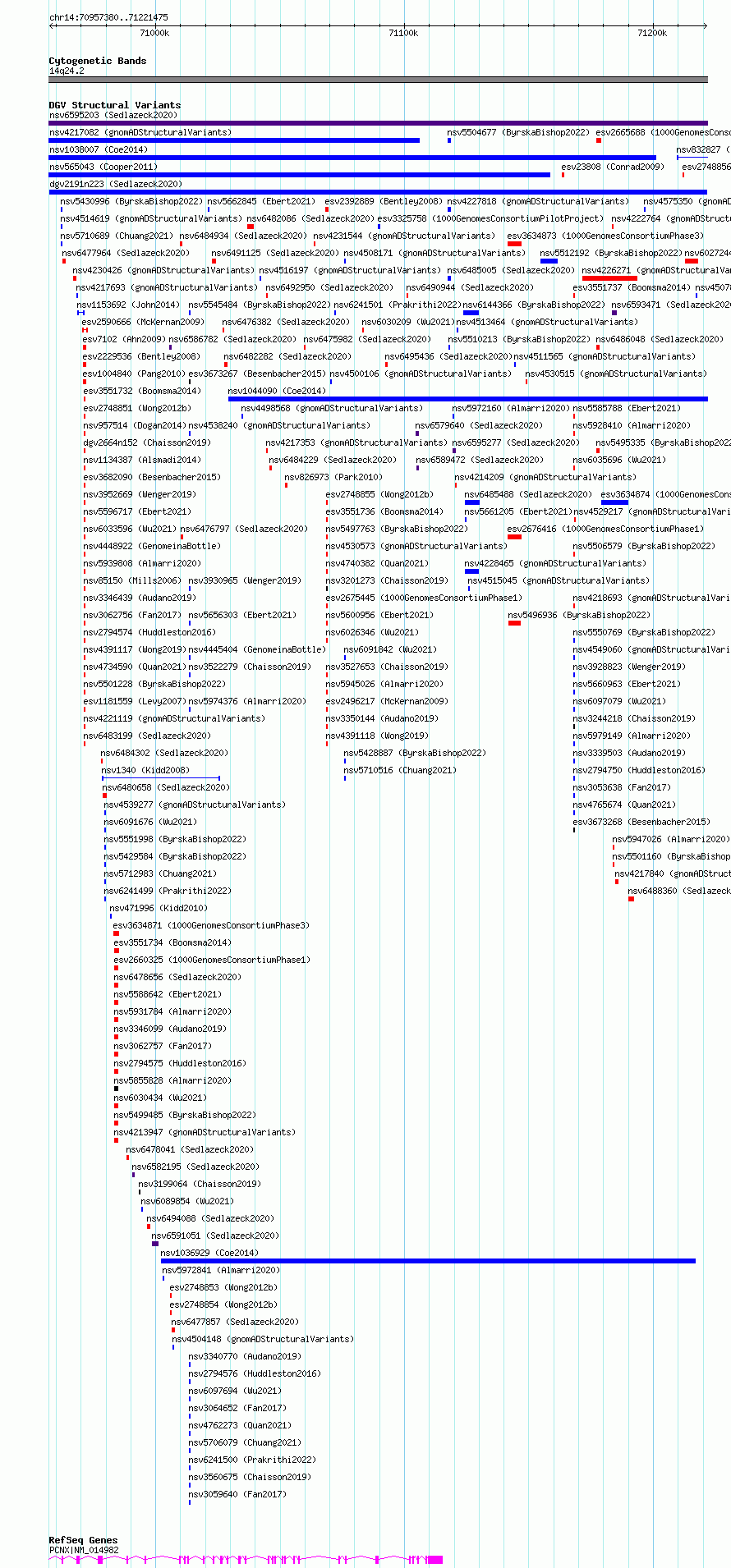Open esv2660325 1000GenomesConsortiumPhase1 variant
The width and height of the screenshot is (731, 1568).
(x=211, y=960)
